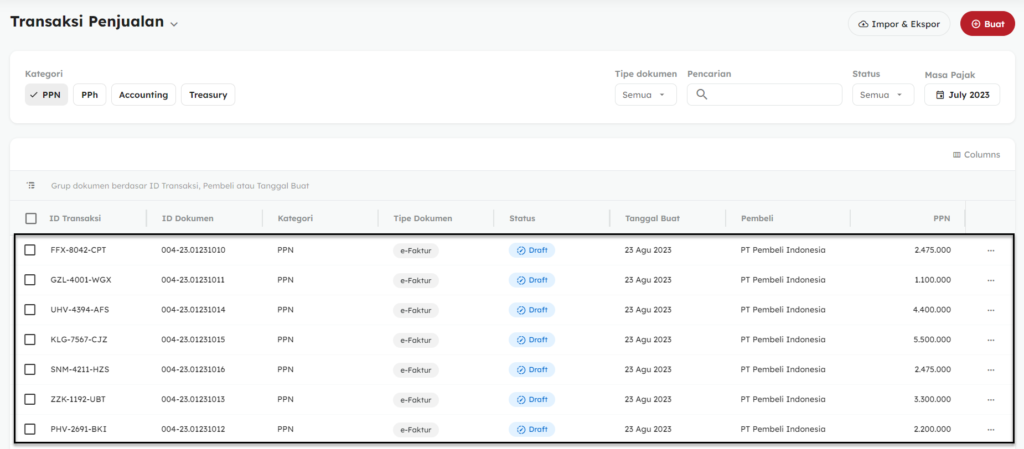This screenshot has height=449, width=1024.
Task: Open three-dot menu for PHV-2691-BKI row
Action: 991,429
